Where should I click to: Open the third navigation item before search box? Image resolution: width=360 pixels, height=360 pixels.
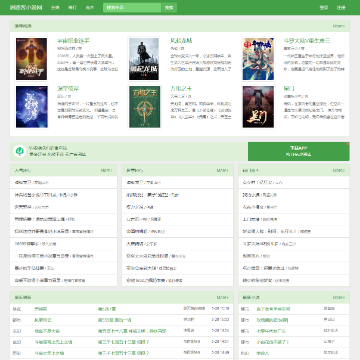coord(90,7)
